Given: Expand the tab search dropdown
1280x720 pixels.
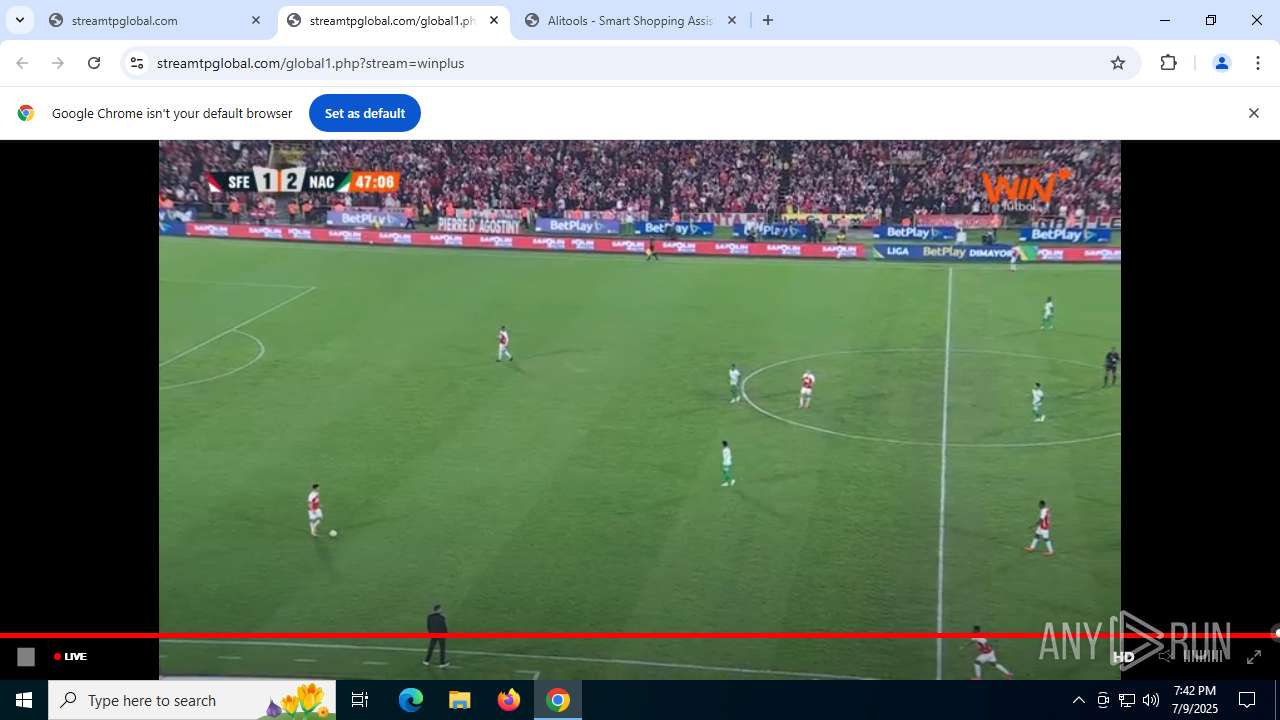Looking at the screenshot, I should (19, 20).
